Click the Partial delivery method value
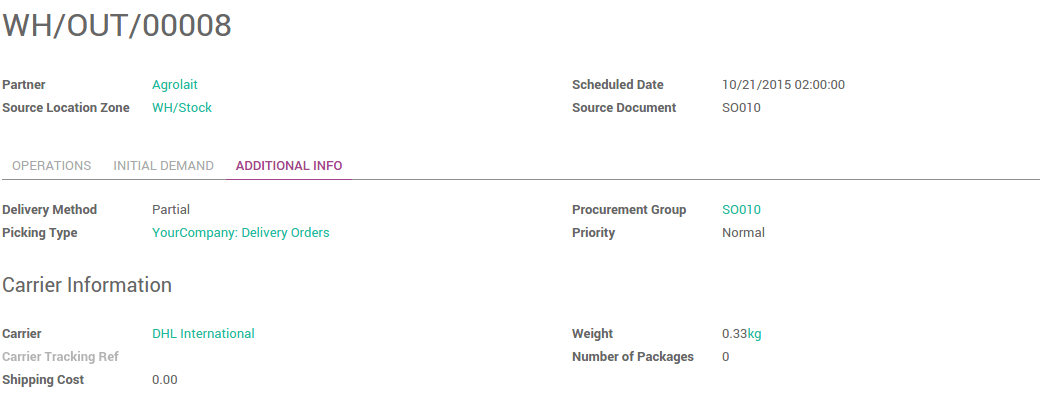The image size is (1040, 409). [171, 210]
